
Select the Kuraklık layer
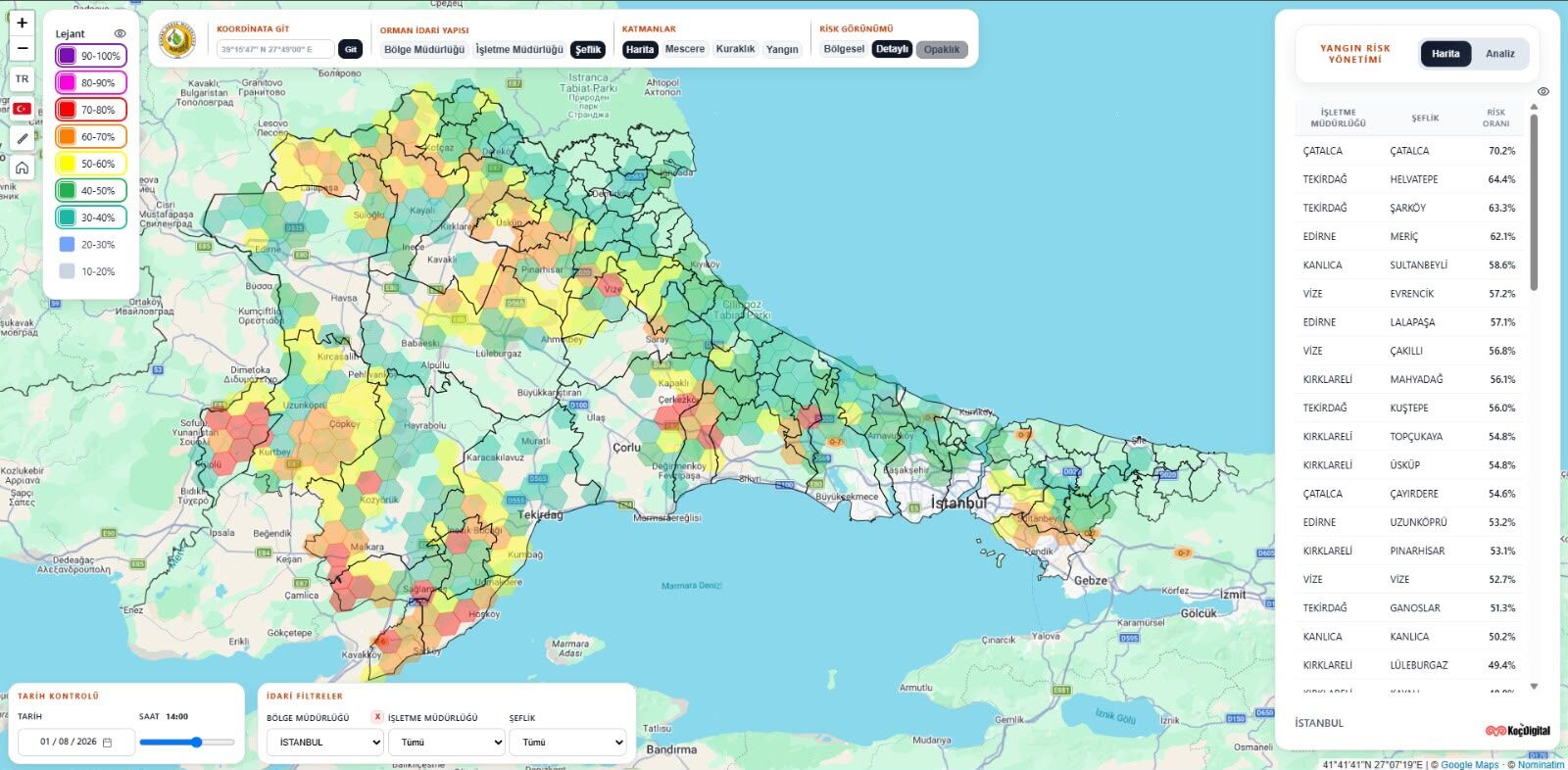click(x=735, y=49)
